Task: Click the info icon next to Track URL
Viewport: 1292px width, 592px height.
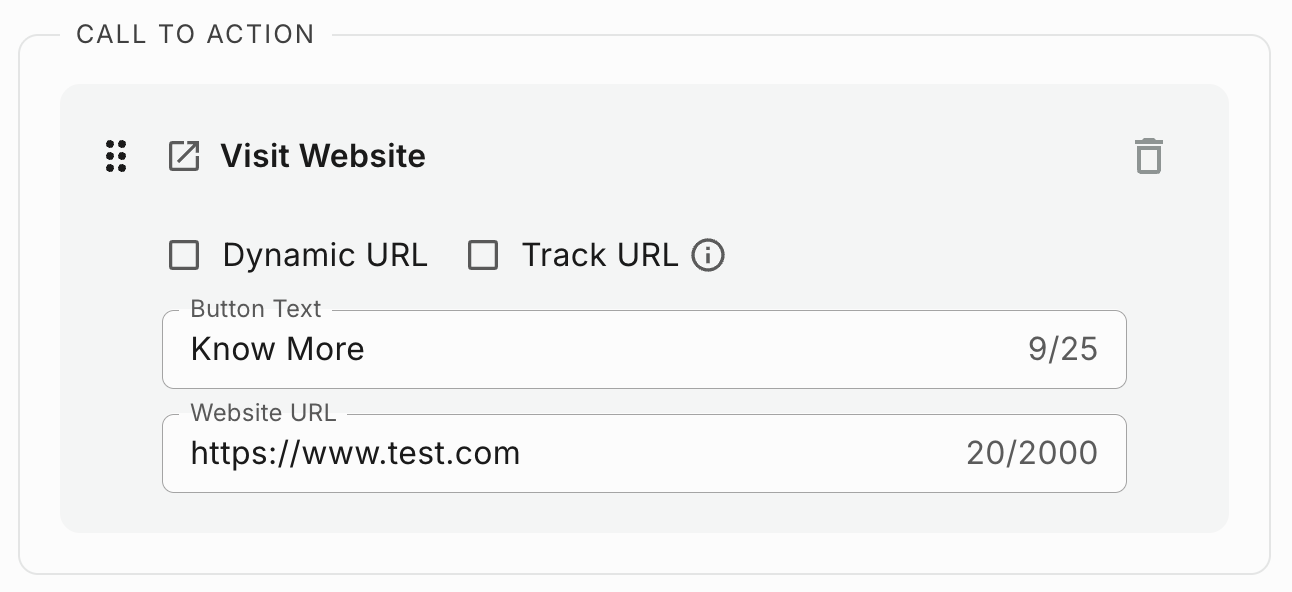Action: click(708, 256)
